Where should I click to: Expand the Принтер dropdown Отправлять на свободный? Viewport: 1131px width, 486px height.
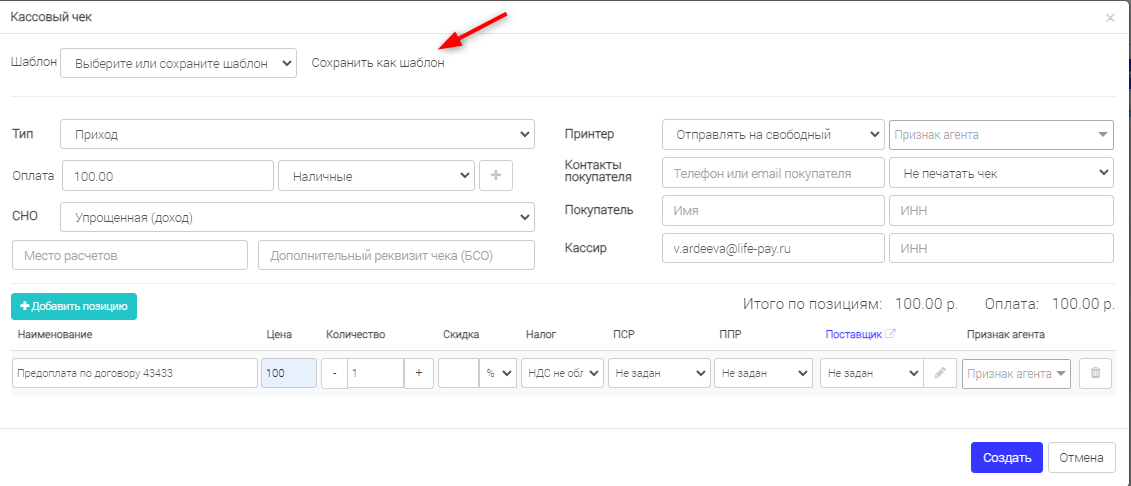pos(773,134)
